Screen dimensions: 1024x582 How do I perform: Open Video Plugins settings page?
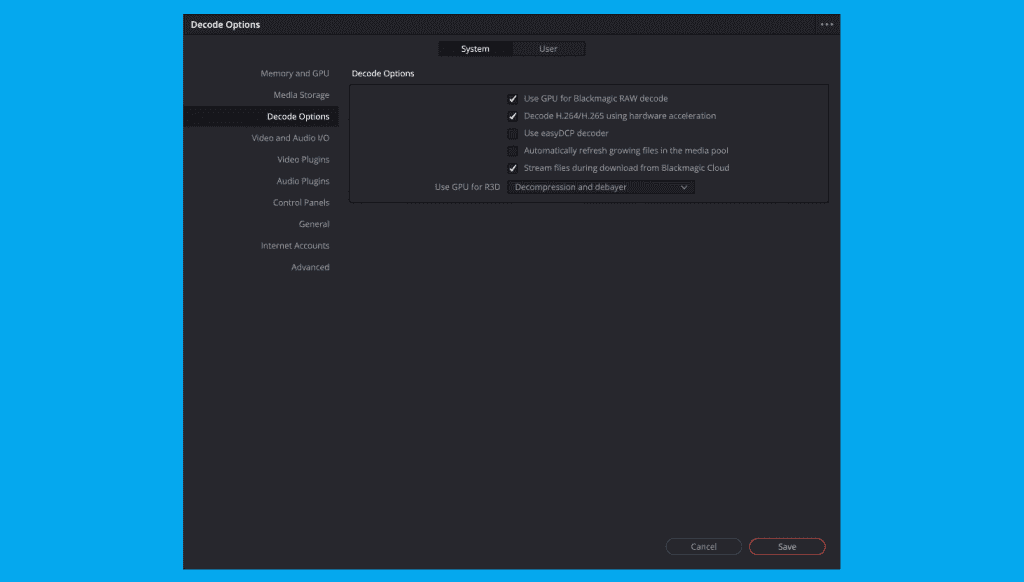[303, 160]
